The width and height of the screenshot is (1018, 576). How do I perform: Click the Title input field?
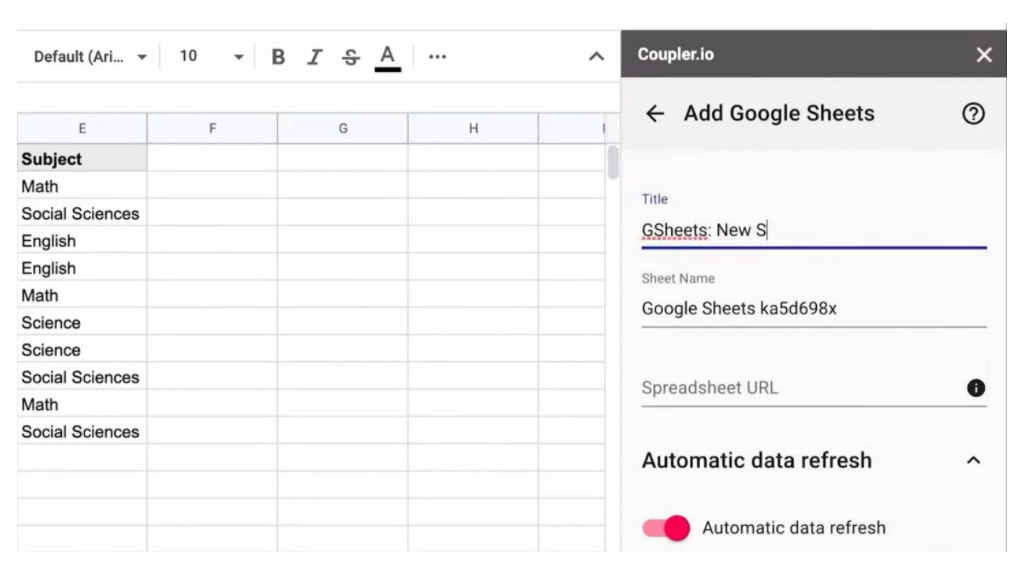click(x=813, y=231)
